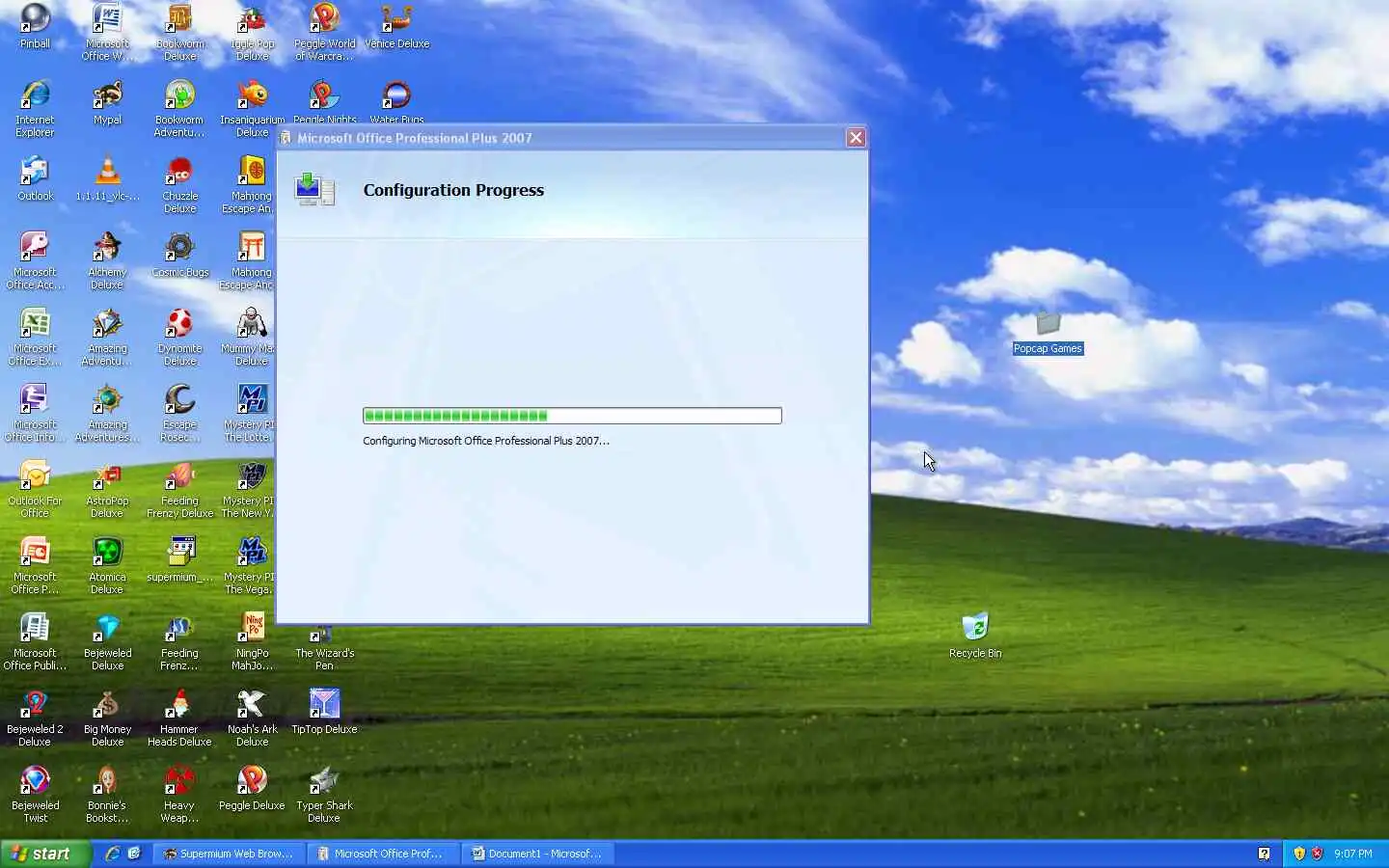Select the Microsoft Office Publisher icon
This screenshot has width=1389, height=868.
35,642
